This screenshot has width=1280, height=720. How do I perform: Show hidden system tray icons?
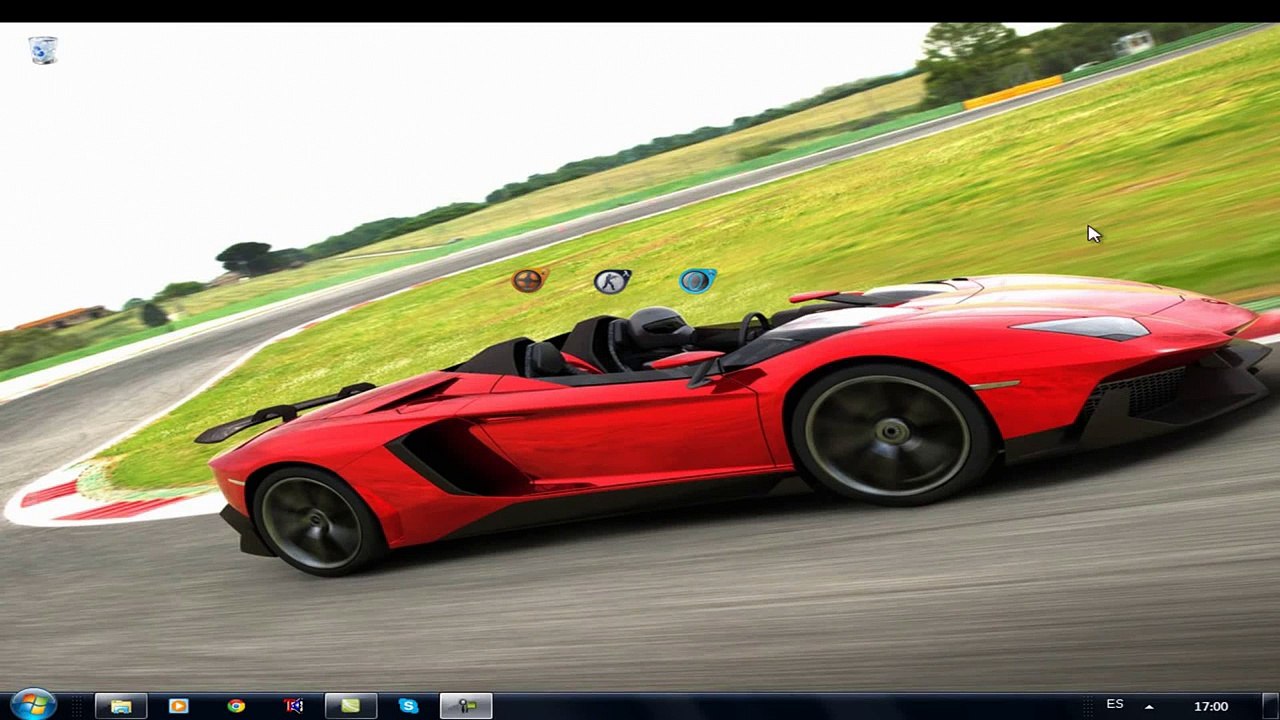coord(1149,706)
